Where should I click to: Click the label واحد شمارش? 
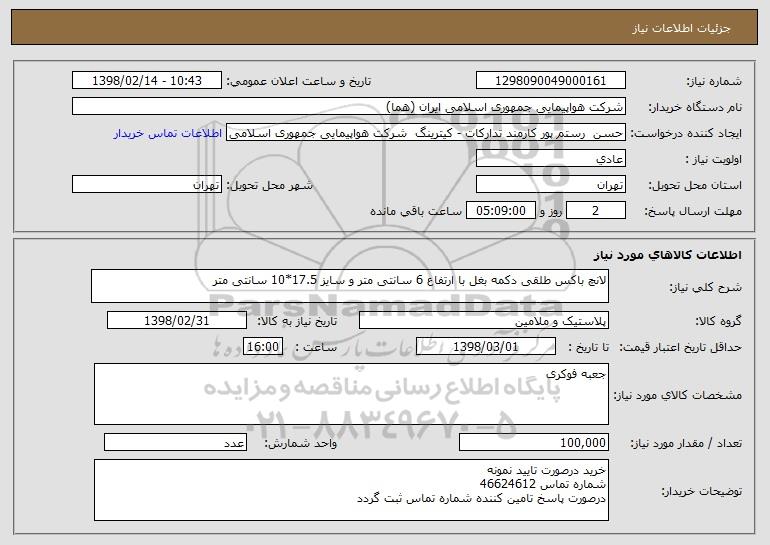301,443
